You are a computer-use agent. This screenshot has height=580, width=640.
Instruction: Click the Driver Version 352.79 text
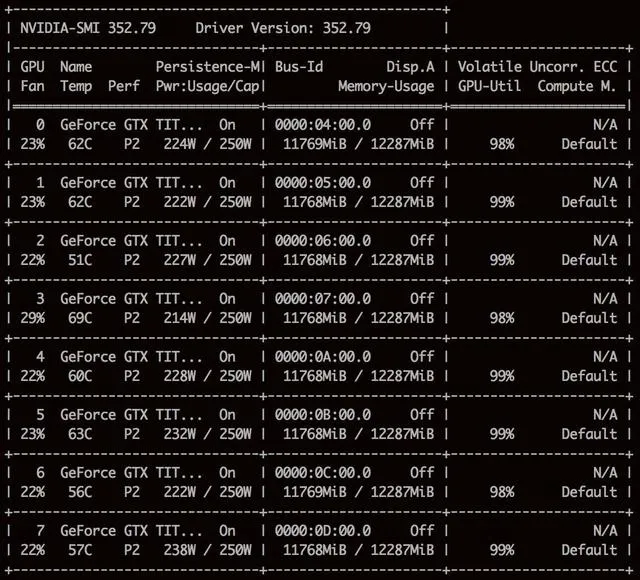coord(283,28)
